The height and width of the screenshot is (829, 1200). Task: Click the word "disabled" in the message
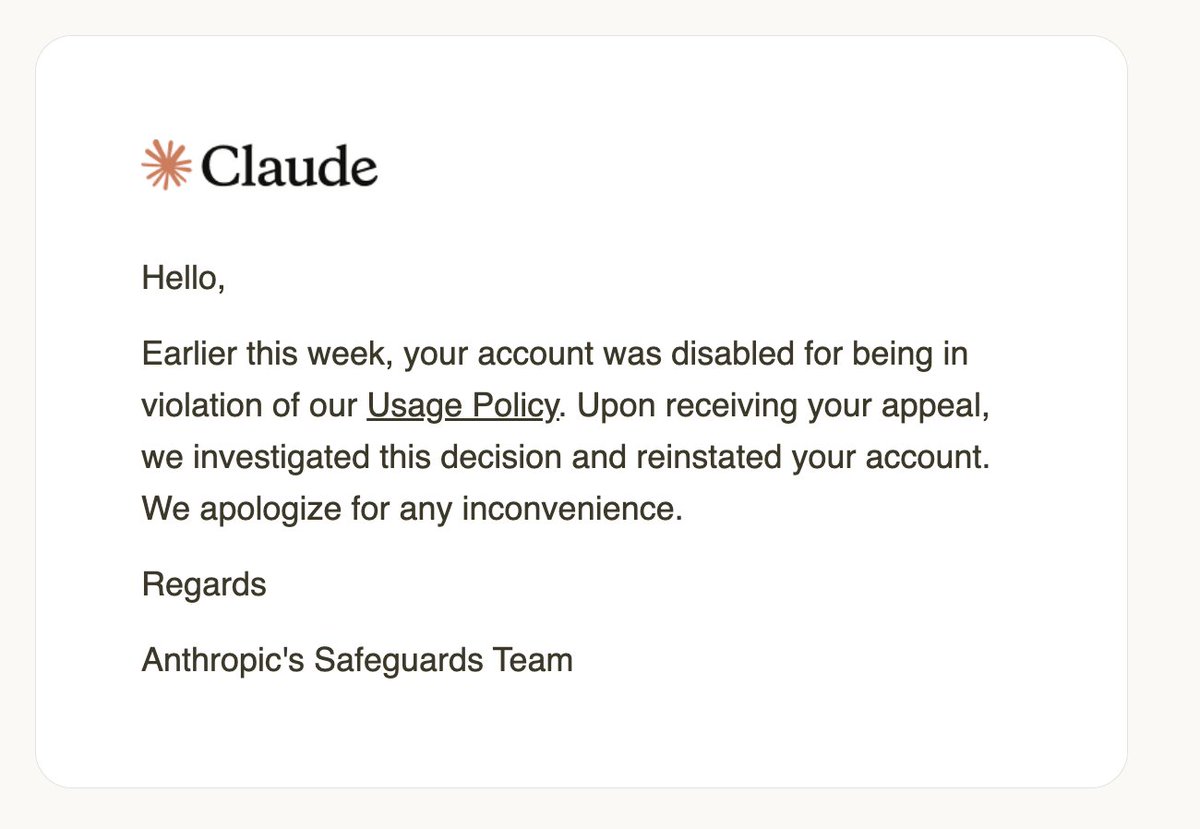point(729,354)
